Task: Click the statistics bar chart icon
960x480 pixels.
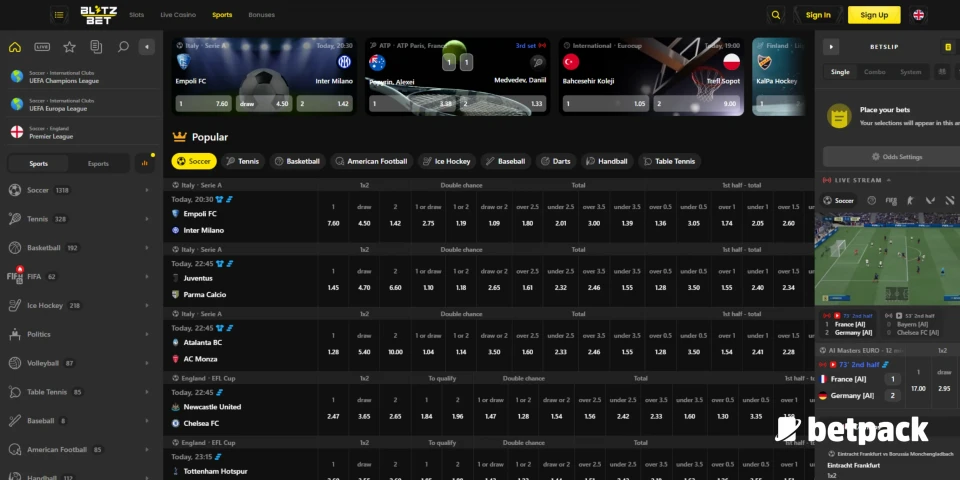Action: 146,163
